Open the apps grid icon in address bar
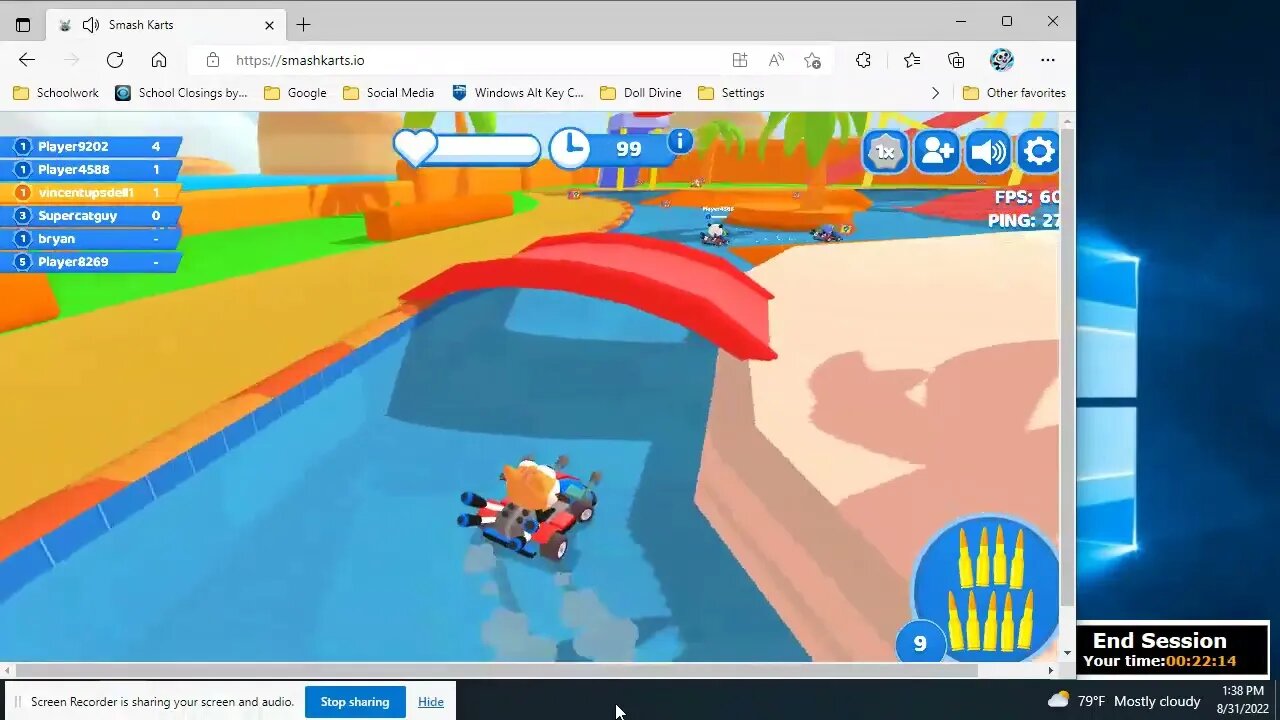This screenshot has height=720, width=1280. (x=740, y=60)
